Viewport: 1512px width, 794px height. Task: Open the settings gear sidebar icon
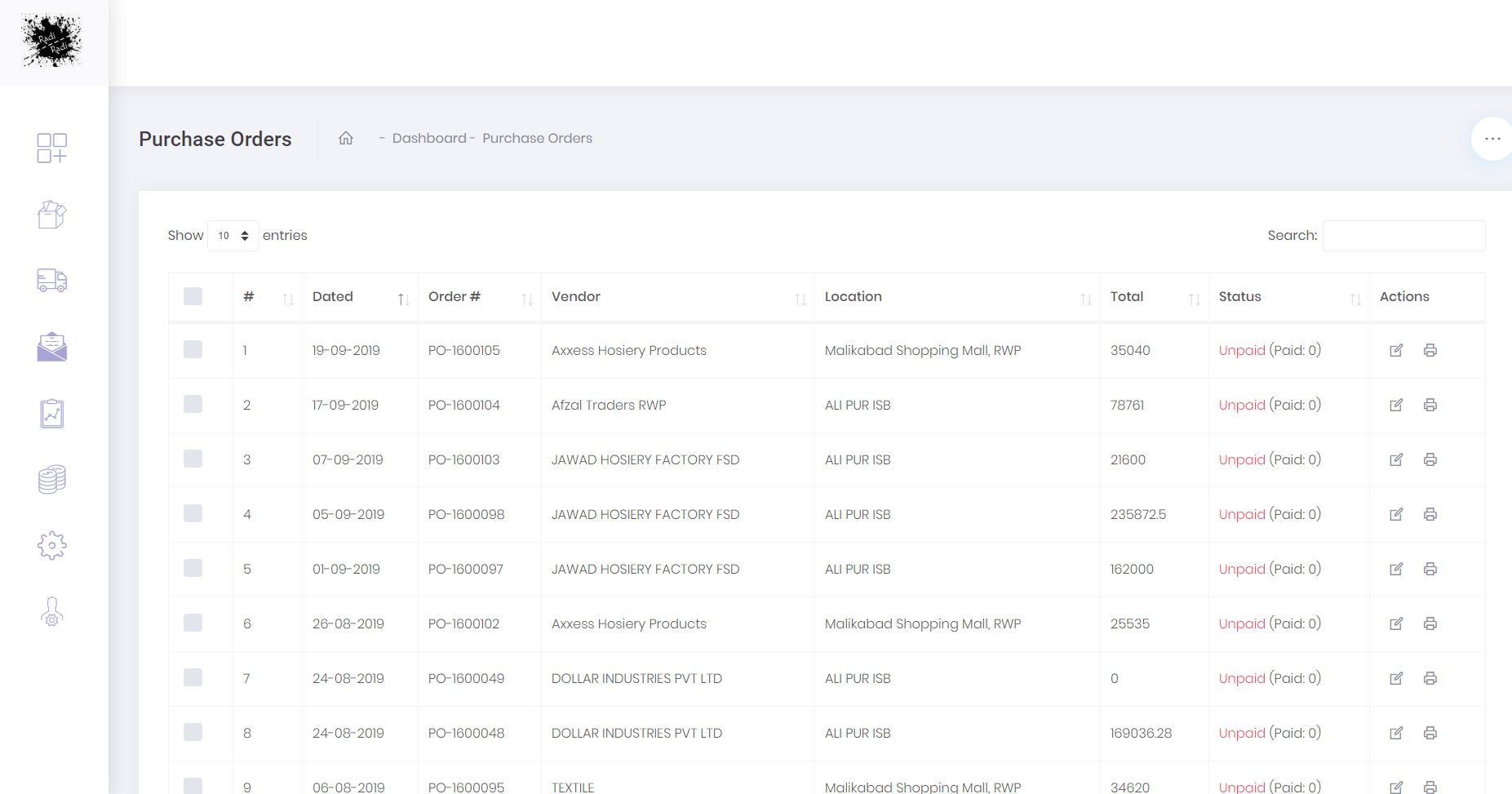tap(52, 545)
